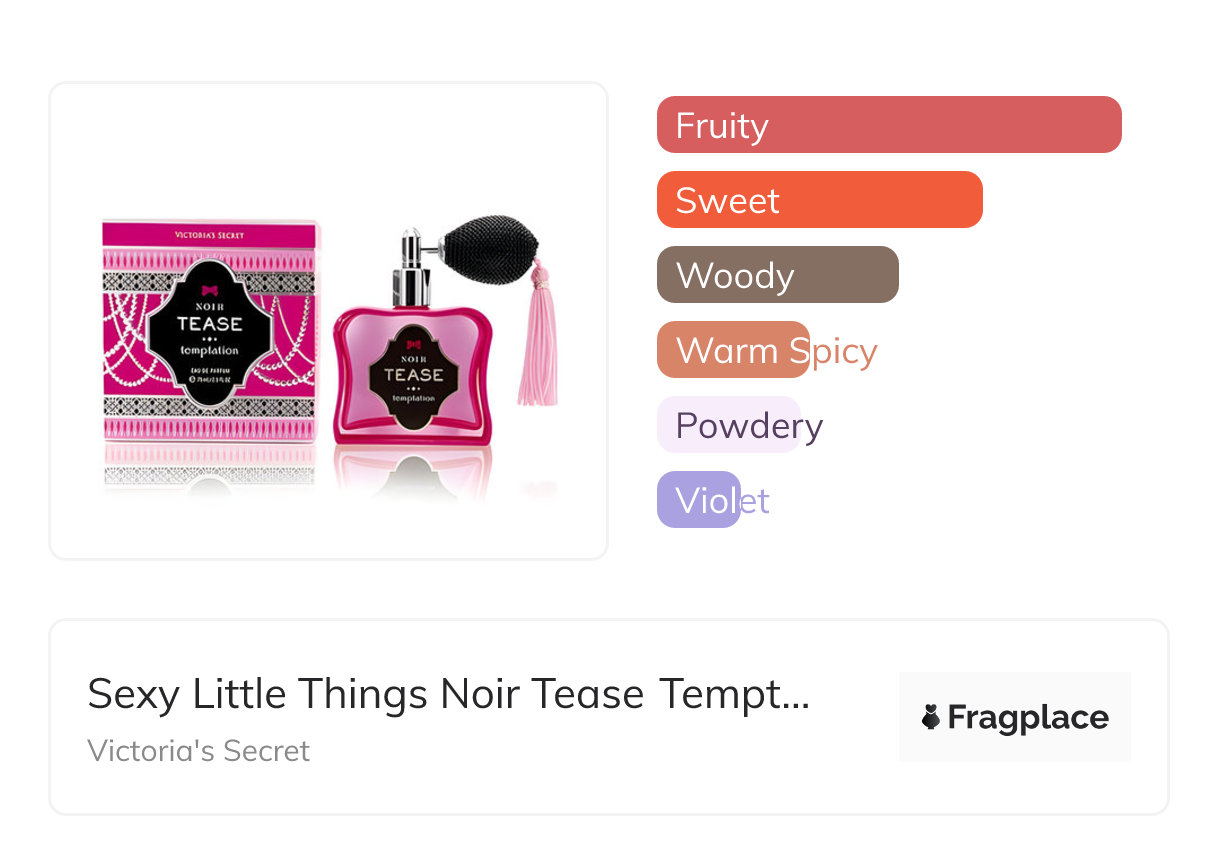Click the Fragplace bottle icon
The image size is (1218, 864).
click(931, 717)
